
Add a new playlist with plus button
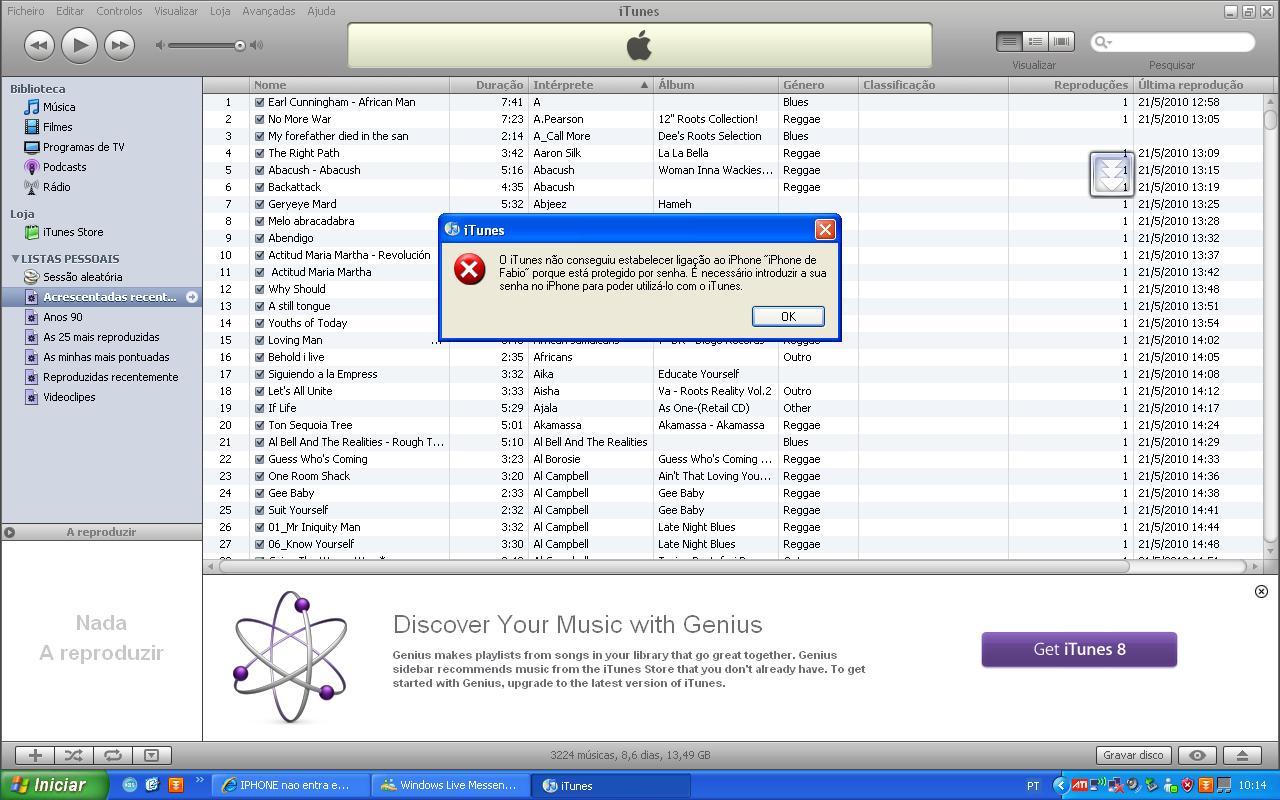click(35, 755)
